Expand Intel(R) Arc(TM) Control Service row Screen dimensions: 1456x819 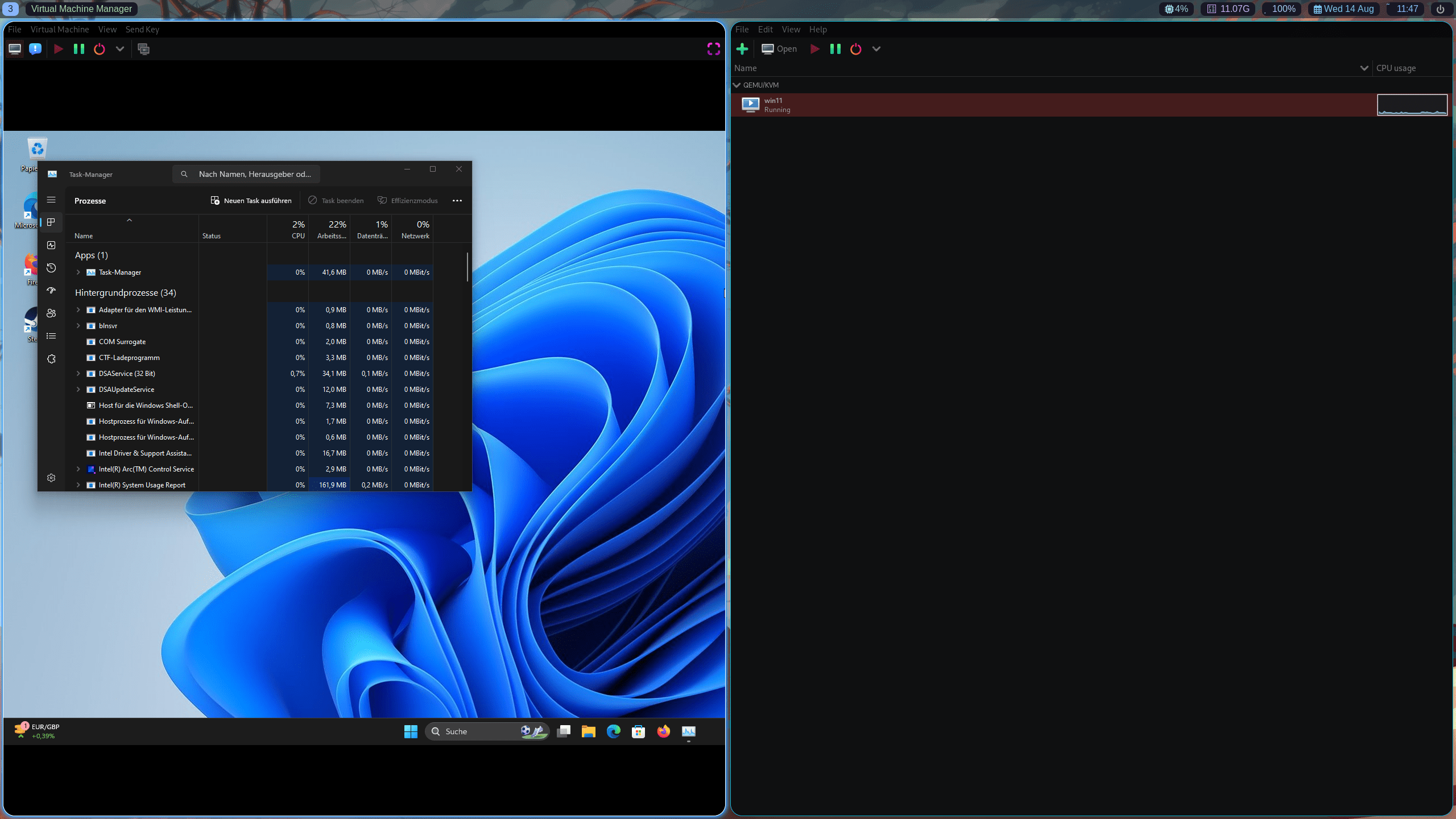(78, 469)
